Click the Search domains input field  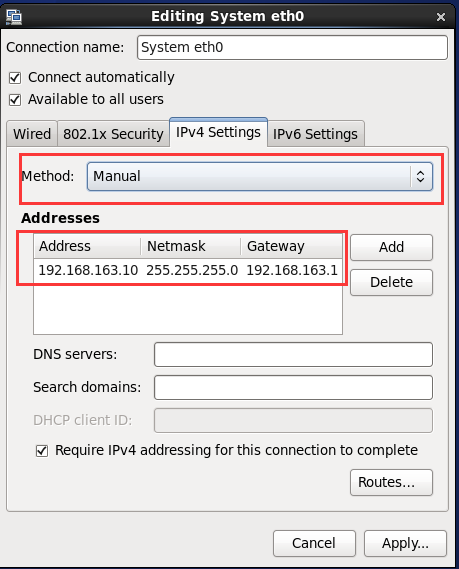293,388
